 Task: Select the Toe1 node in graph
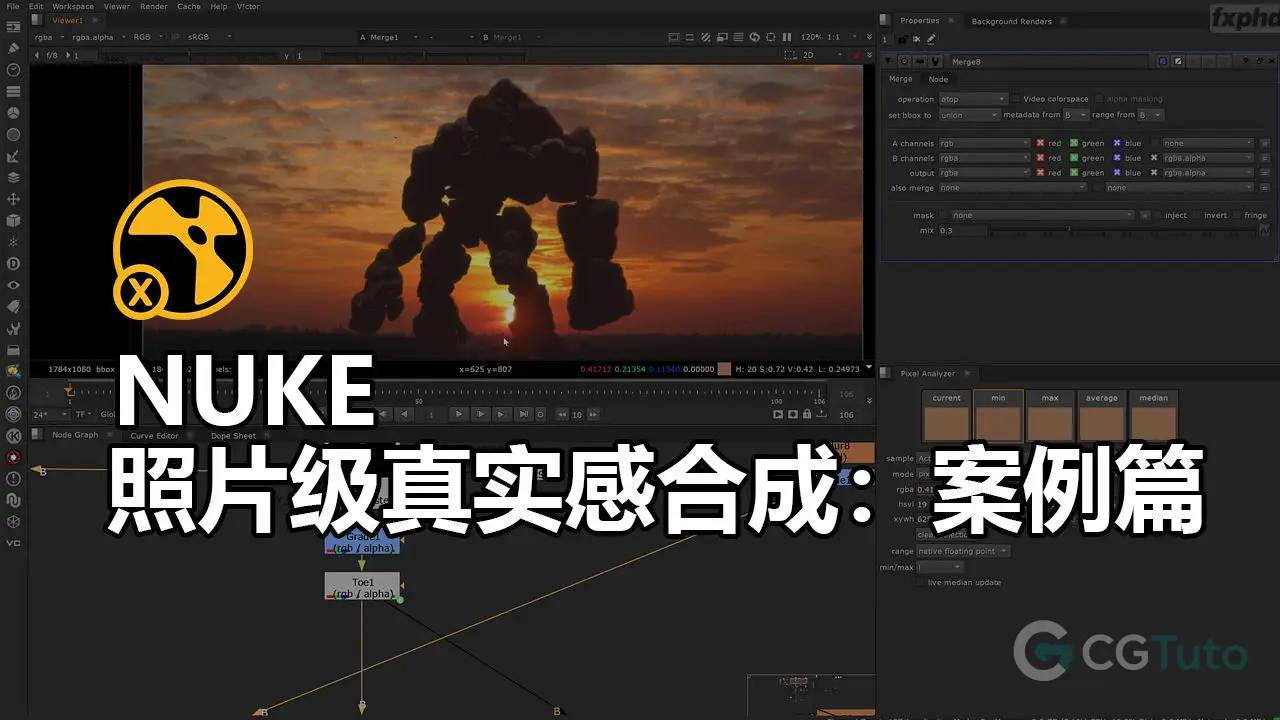[362, 586]
